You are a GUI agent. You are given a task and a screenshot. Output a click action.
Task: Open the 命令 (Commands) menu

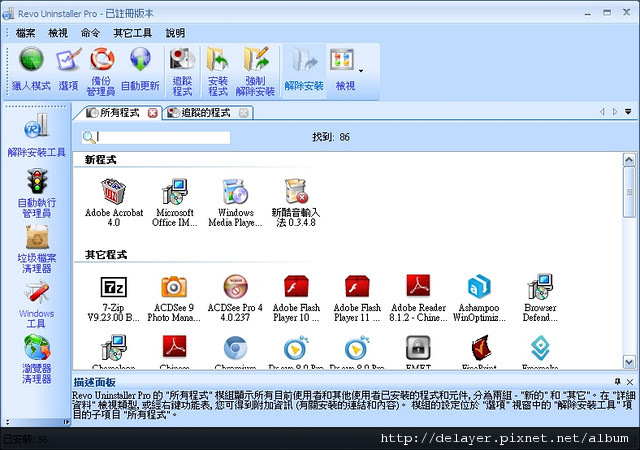pyautogui.click(x=90, y=33)
